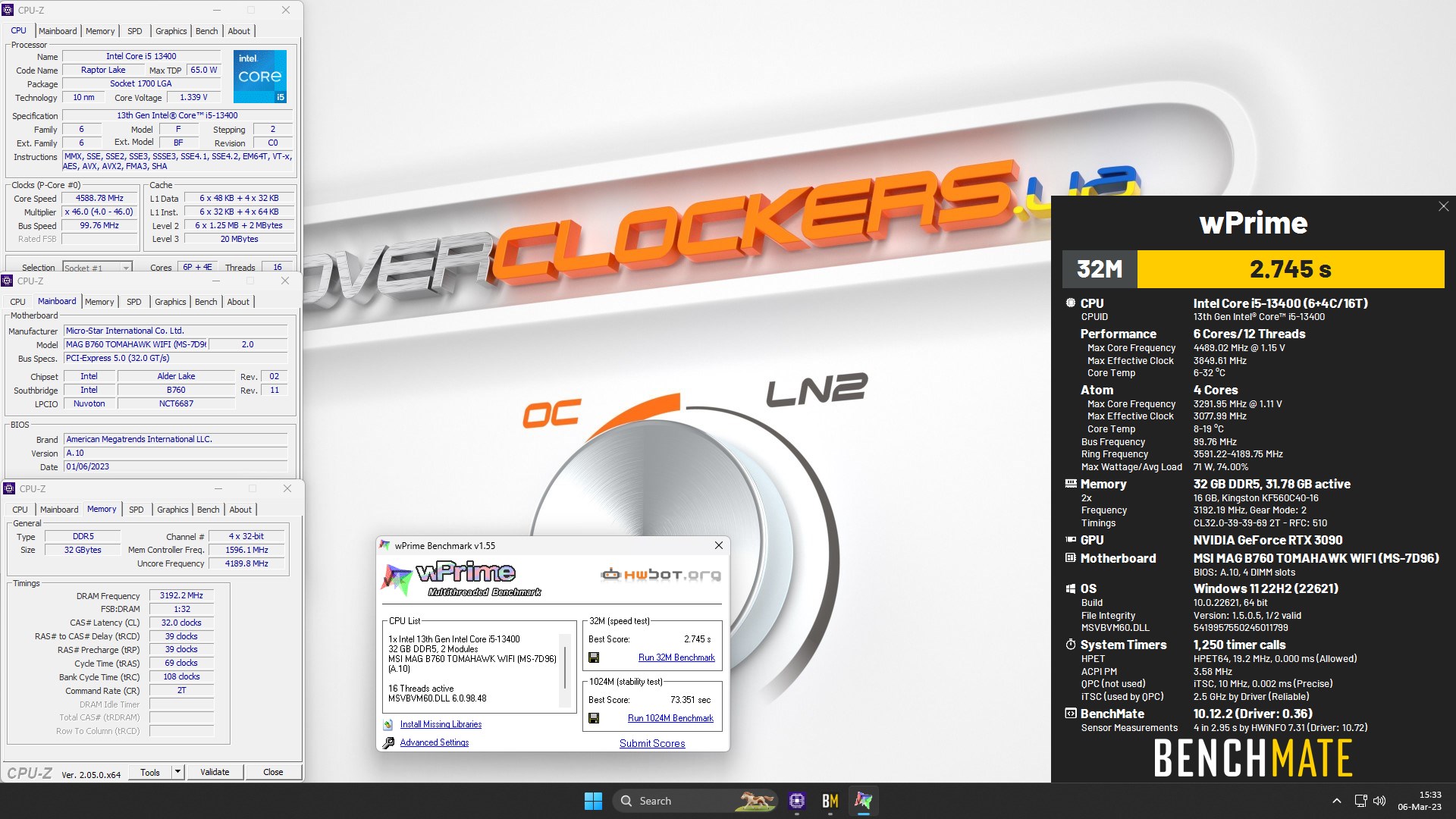Click the Submit Scores link
This screenshot has height=819, width=1456.
coord(652,743)
